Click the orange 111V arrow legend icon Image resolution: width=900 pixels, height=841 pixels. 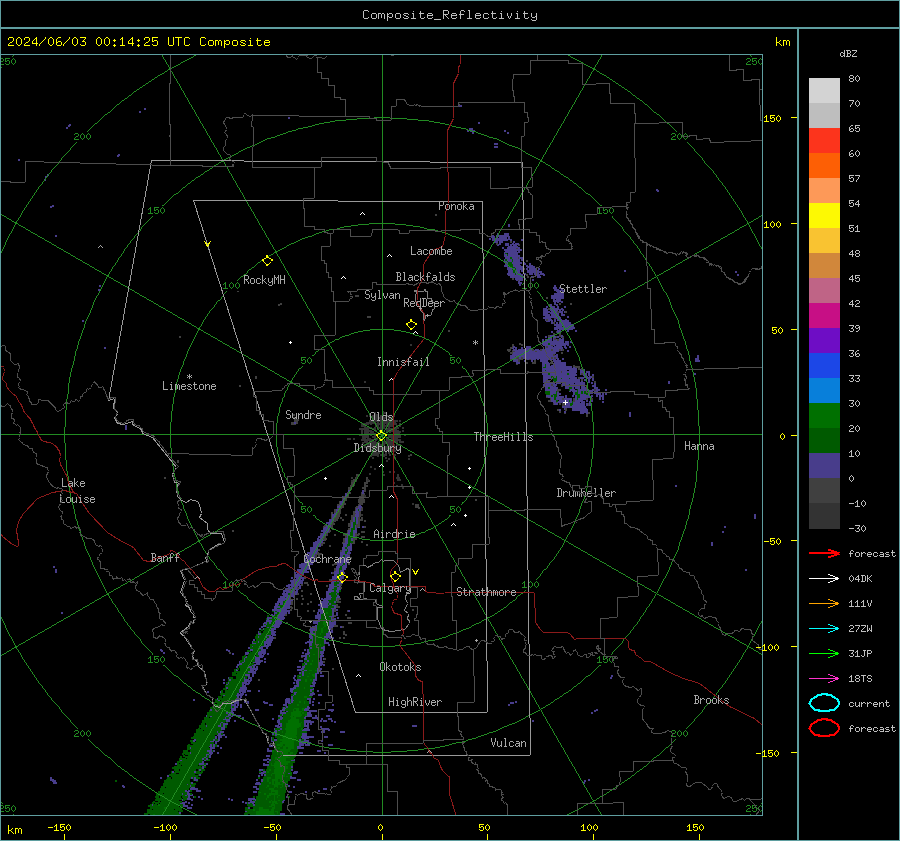824,603
